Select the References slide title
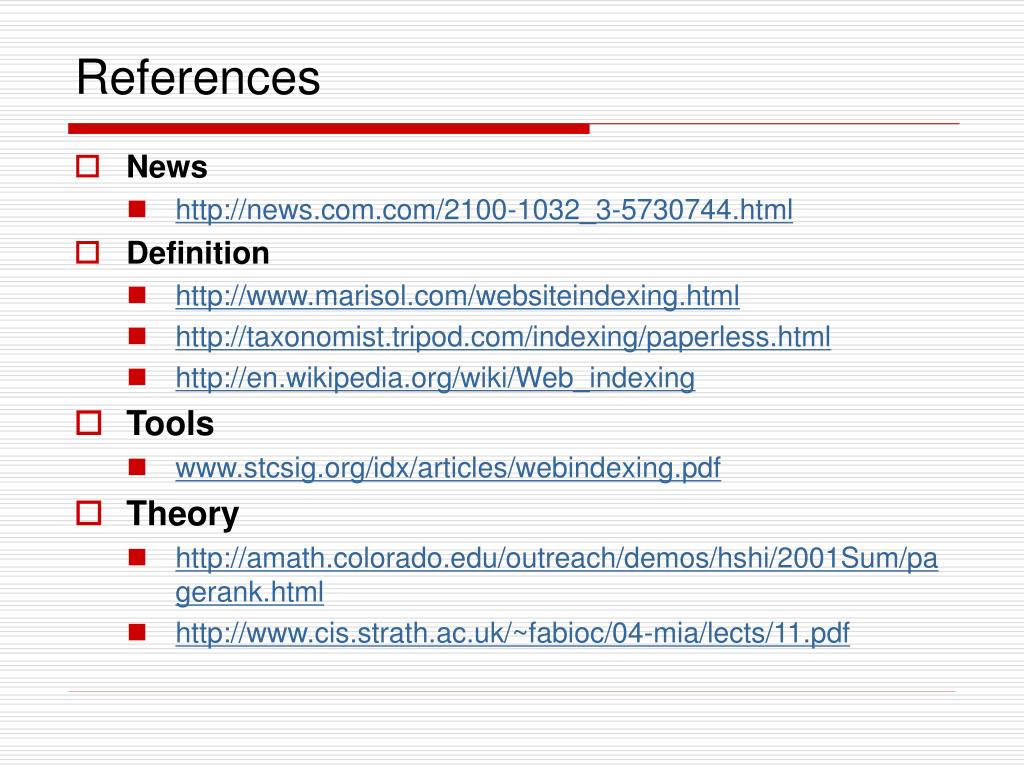The width and height of the screenshot is (1024, 768). coord(198,77)
